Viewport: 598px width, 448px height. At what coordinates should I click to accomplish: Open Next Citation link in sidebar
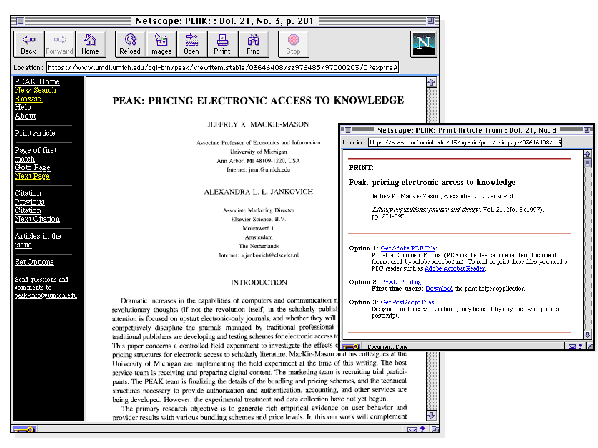pos(37,219)
